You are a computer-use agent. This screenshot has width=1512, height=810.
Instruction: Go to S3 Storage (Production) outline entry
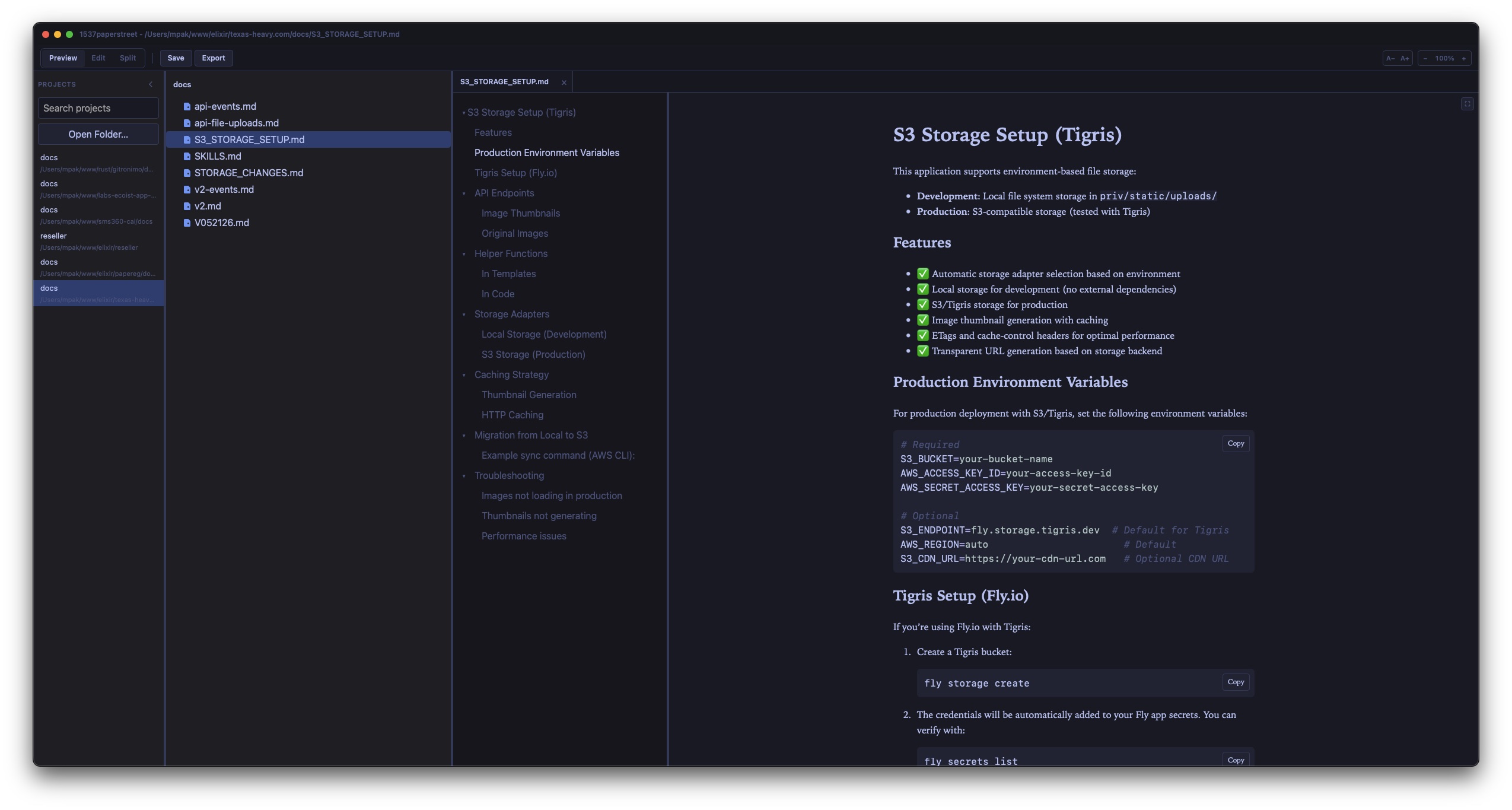[533, 354]
